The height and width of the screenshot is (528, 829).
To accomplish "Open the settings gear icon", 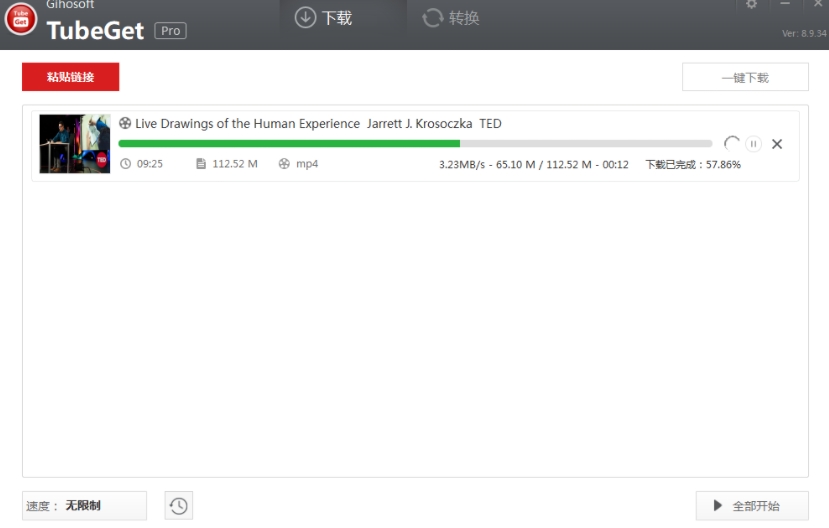I will coord(751,4).
